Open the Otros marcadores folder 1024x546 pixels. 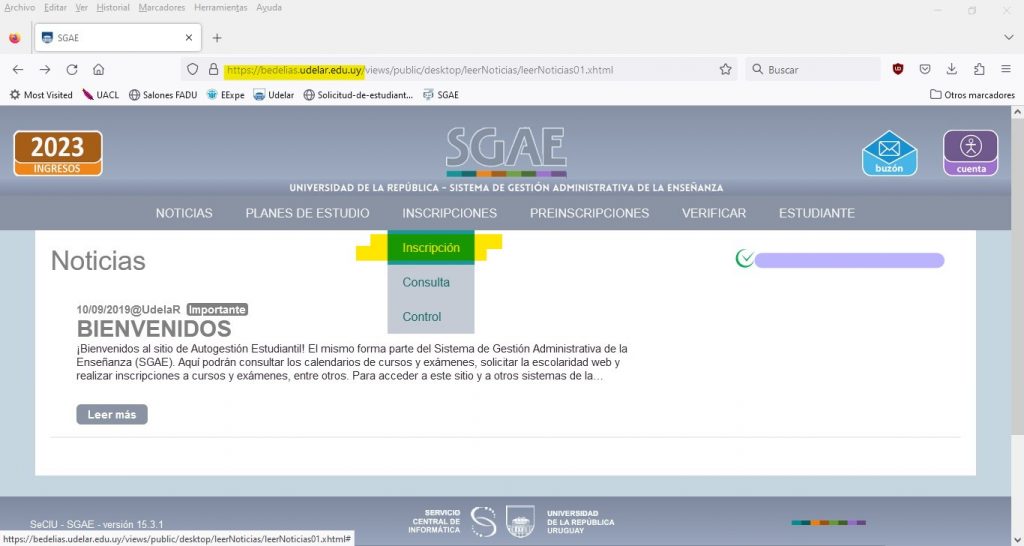coord(972,95)
